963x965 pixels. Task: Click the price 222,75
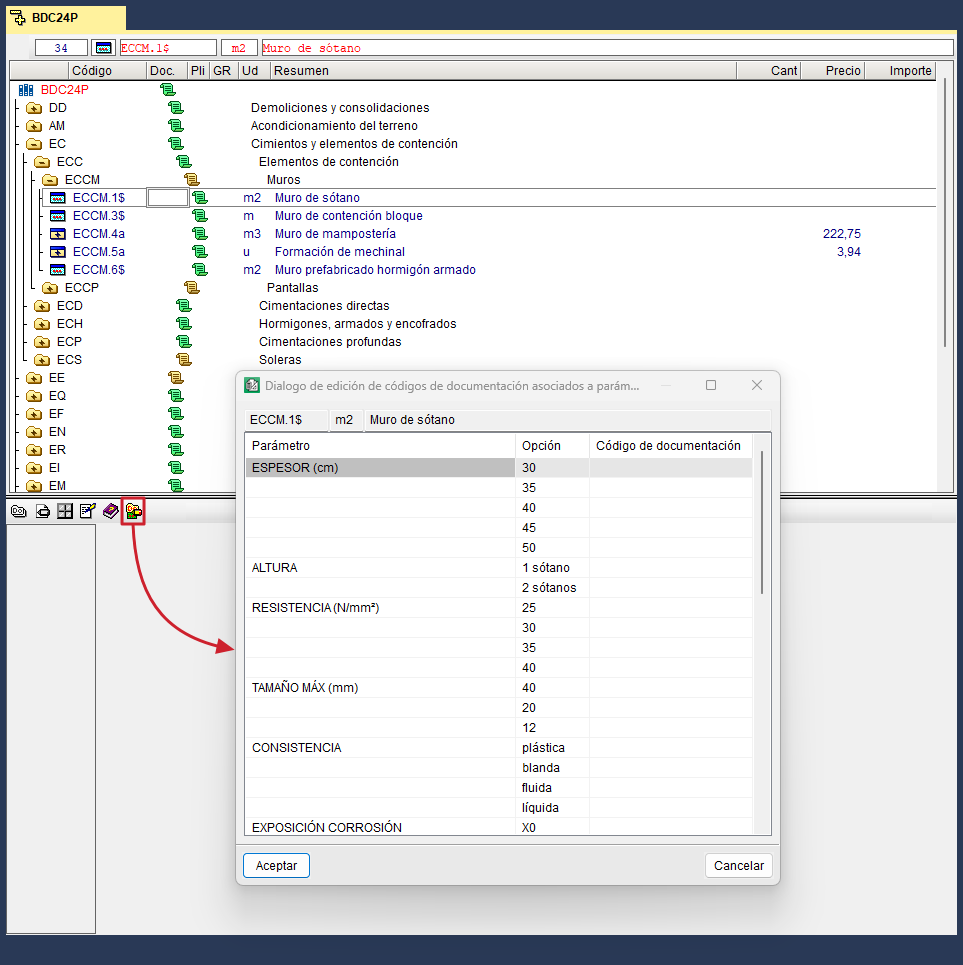(x=841, y=234)
